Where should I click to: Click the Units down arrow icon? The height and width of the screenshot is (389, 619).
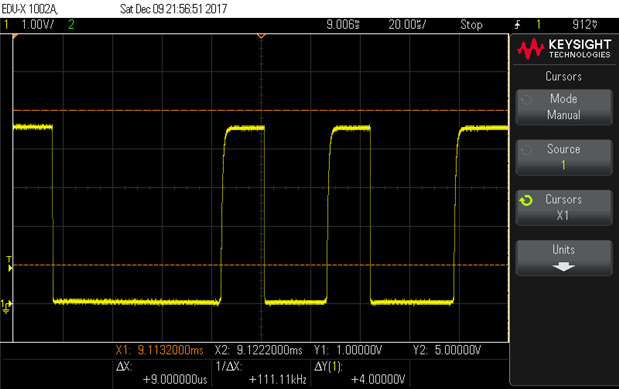tap(563, 267)
